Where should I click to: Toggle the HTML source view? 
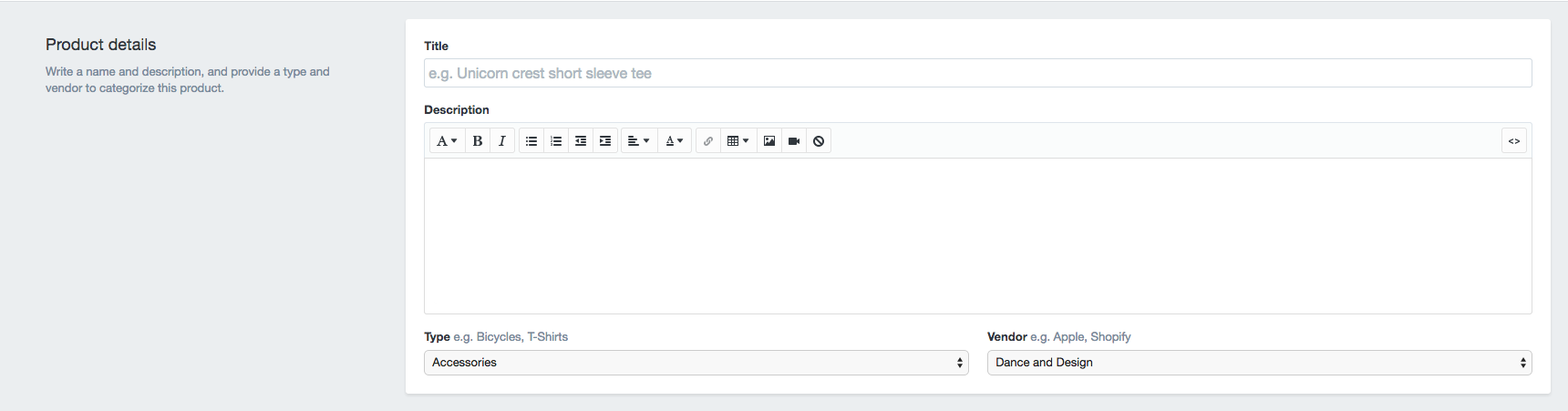click(1514, 141)
